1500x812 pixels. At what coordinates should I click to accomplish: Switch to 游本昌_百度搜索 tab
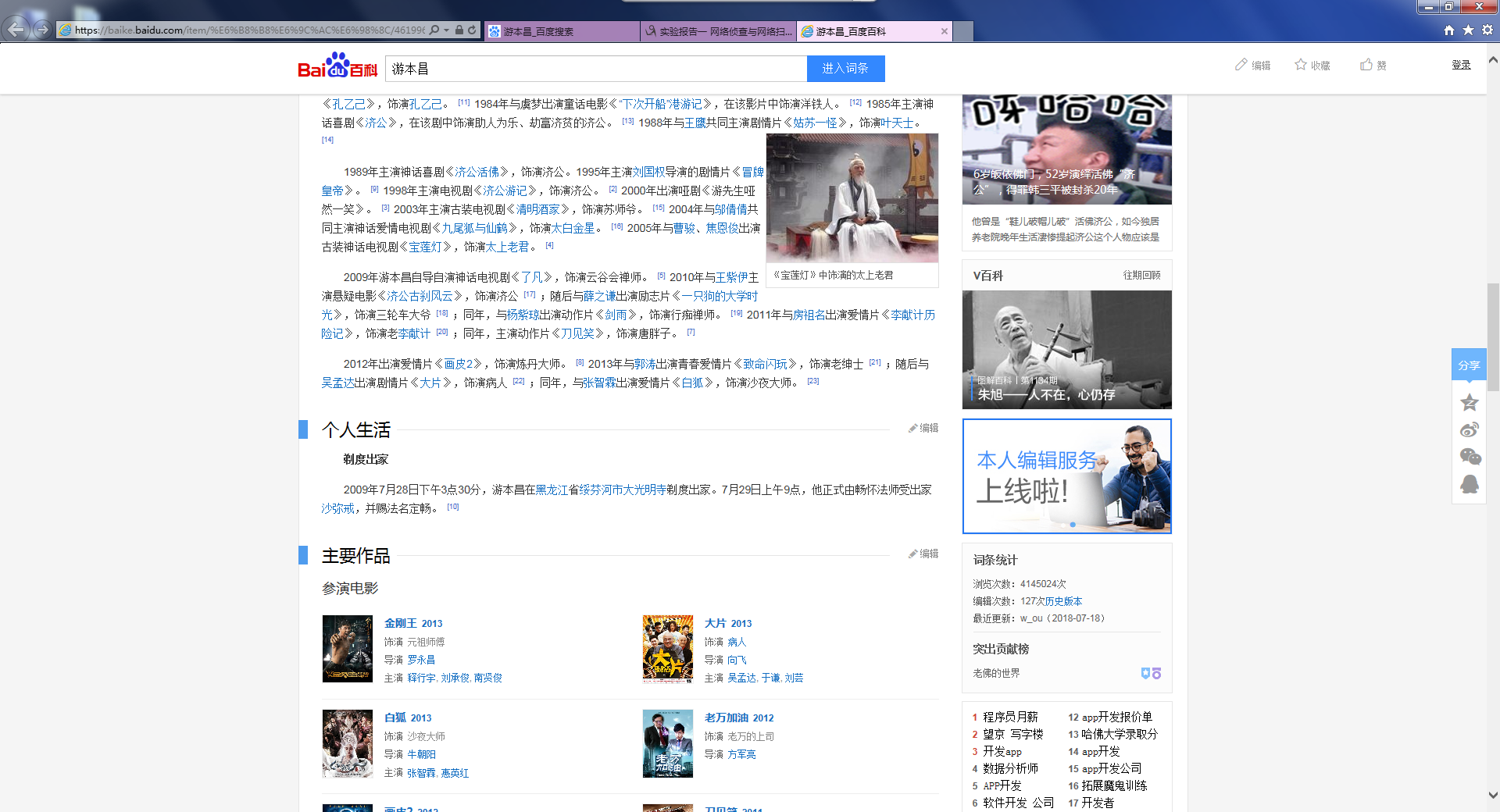point(562,31)
